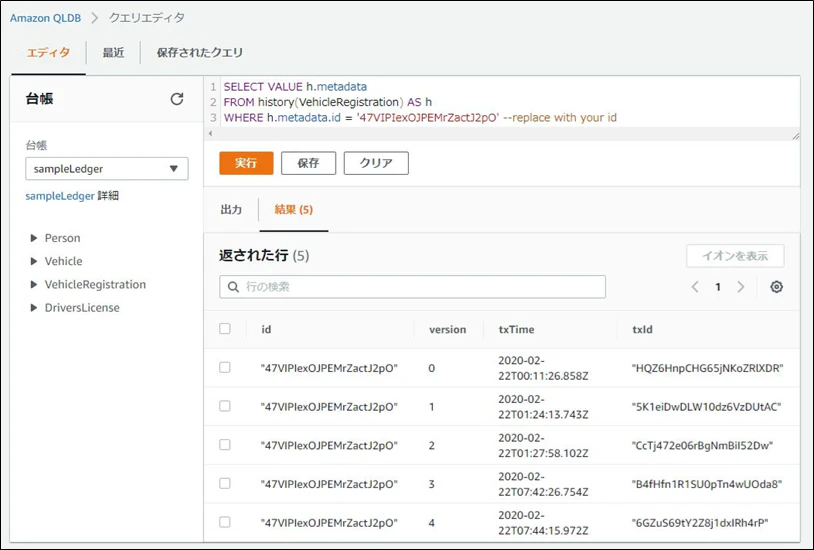Expand the VehicleRegistration table node
The height and width of the screenshot is (550, 814).
pos(34,285)
